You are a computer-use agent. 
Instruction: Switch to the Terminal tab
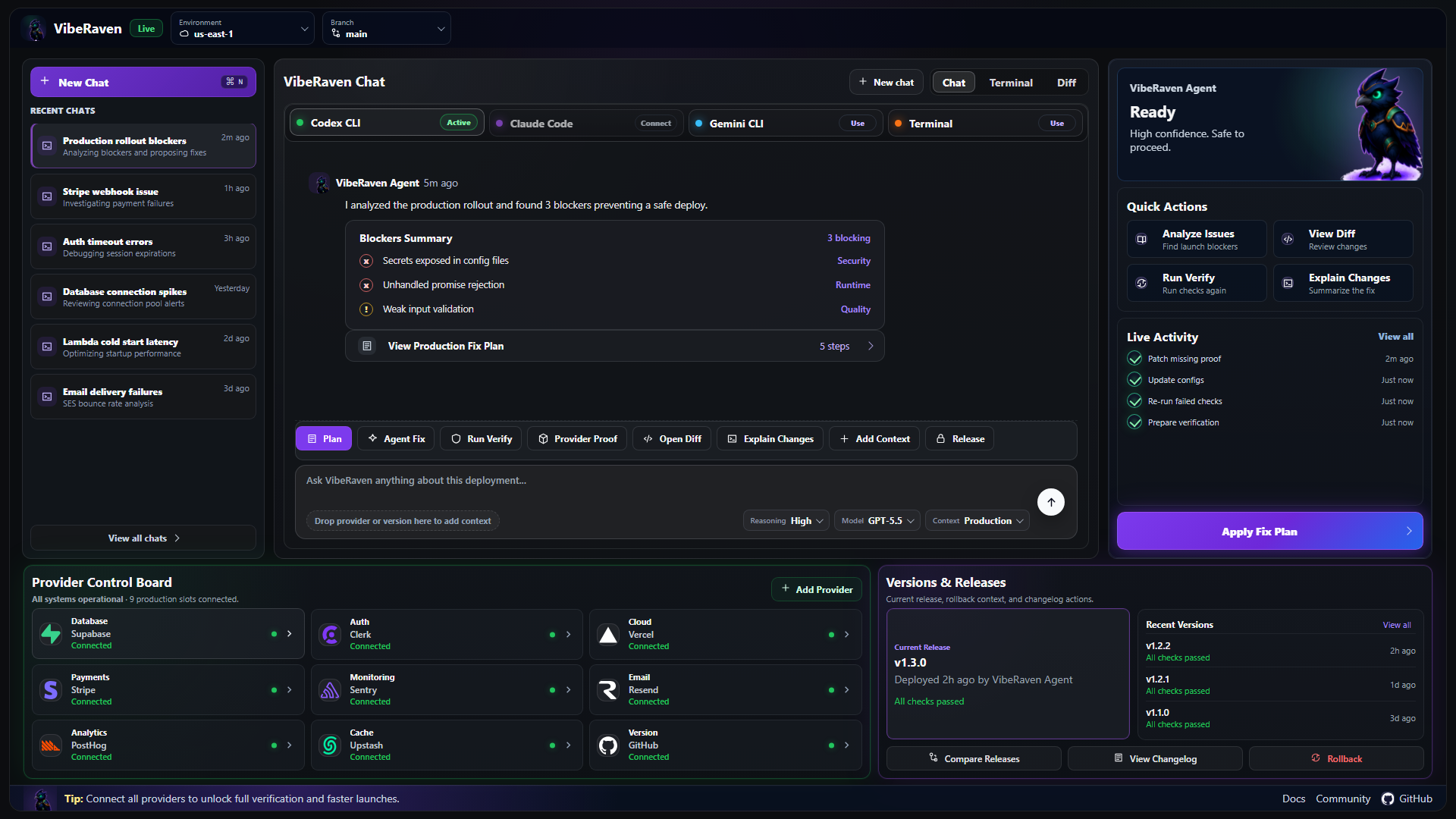(1010, 83)
